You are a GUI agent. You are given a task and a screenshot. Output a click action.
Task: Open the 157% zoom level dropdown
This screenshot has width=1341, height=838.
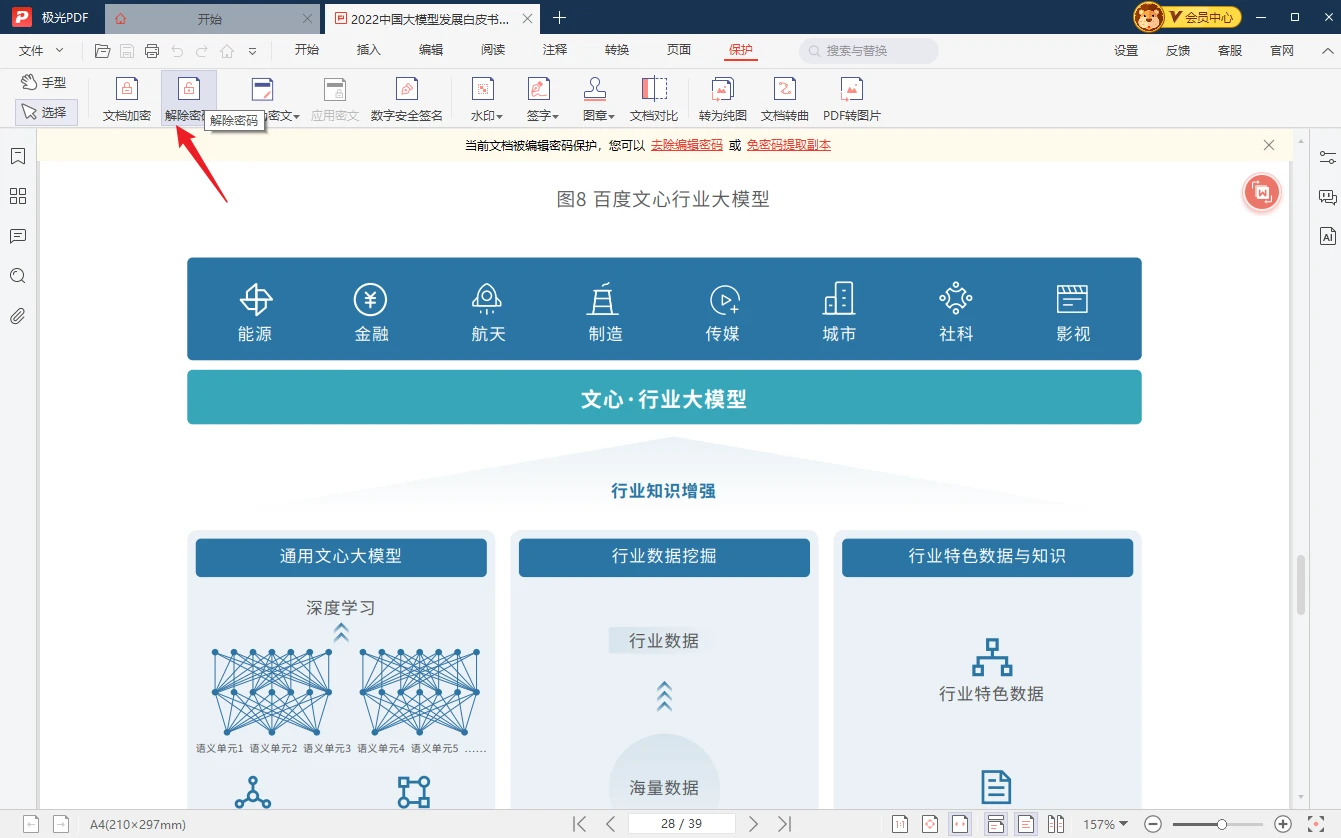pyautogui.click(x=1105, y=825)
